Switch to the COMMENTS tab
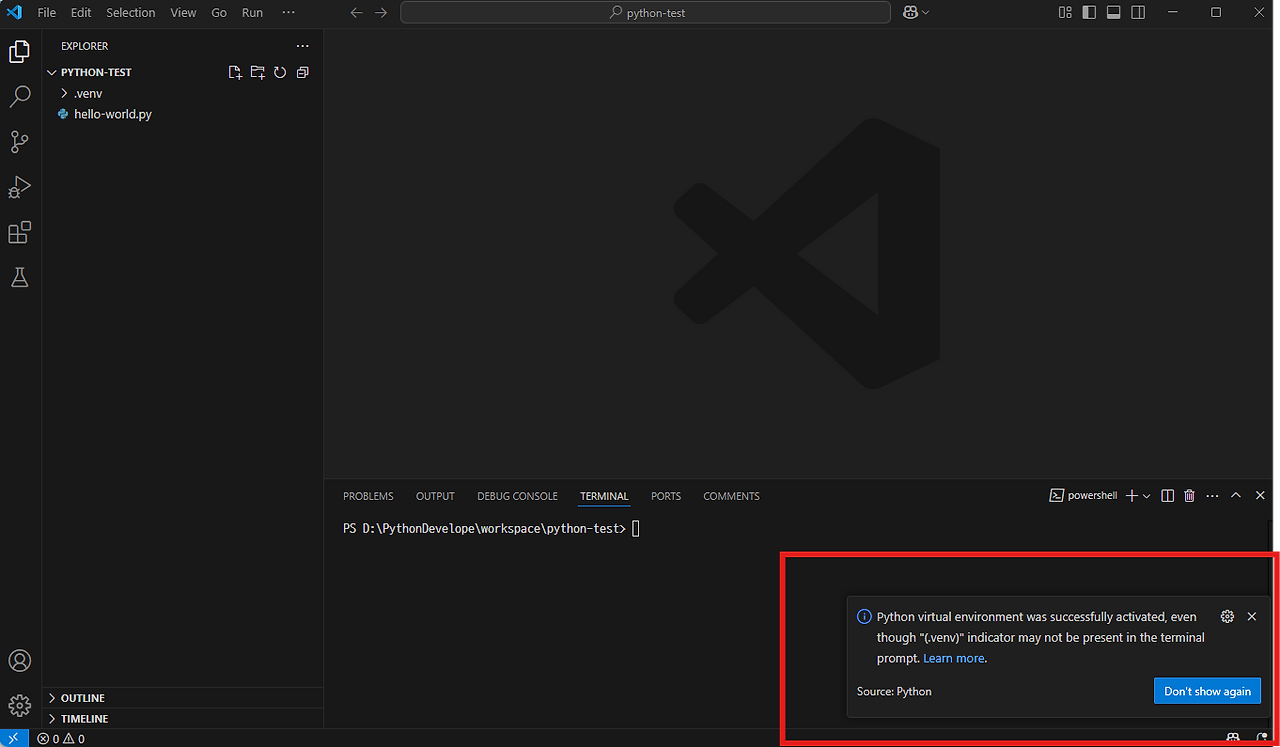Viewport: 1280px width, 747px height. click(731, 496)
